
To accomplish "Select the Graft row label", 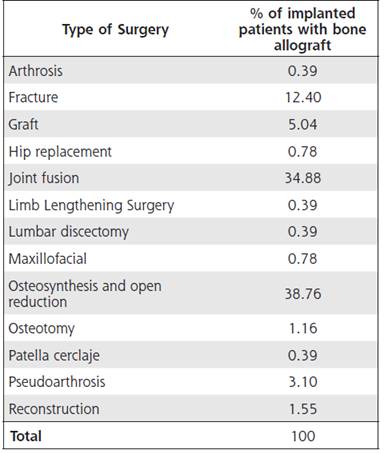I will [x=23, y=124].
